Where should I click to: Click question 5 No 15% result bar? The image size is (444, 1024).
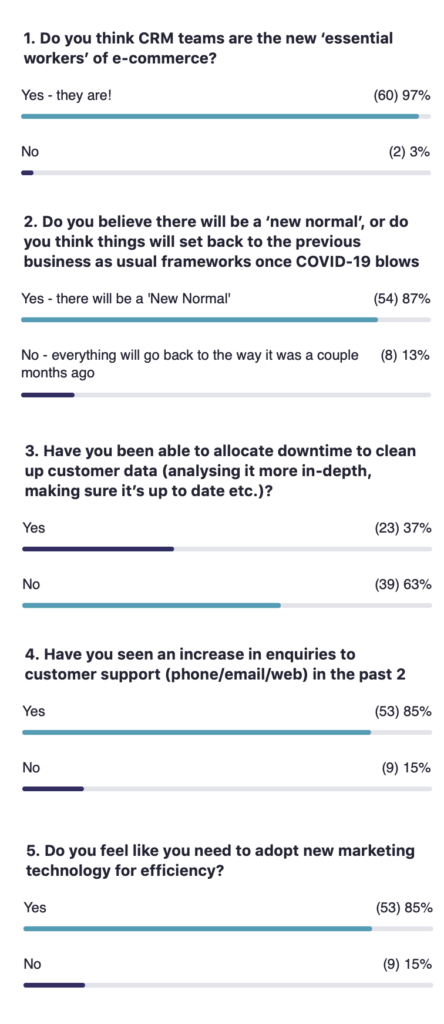(x=228, y=985)
